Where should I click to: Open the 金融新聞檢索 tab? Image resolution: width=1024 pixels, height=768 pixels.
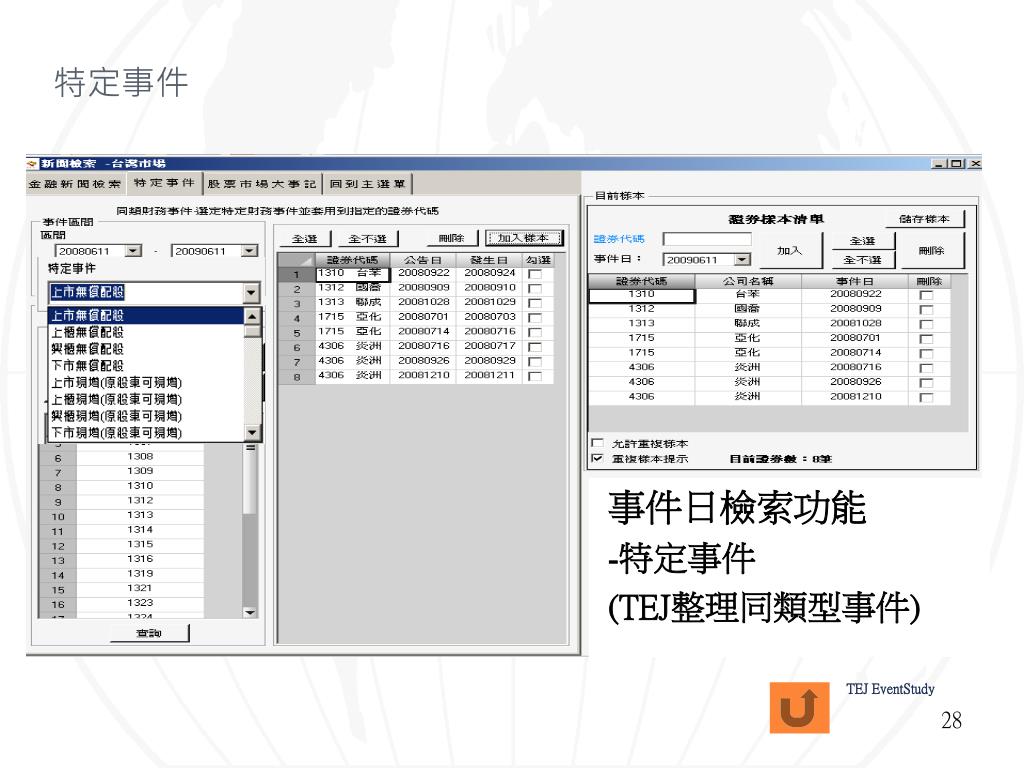point(75,184)
